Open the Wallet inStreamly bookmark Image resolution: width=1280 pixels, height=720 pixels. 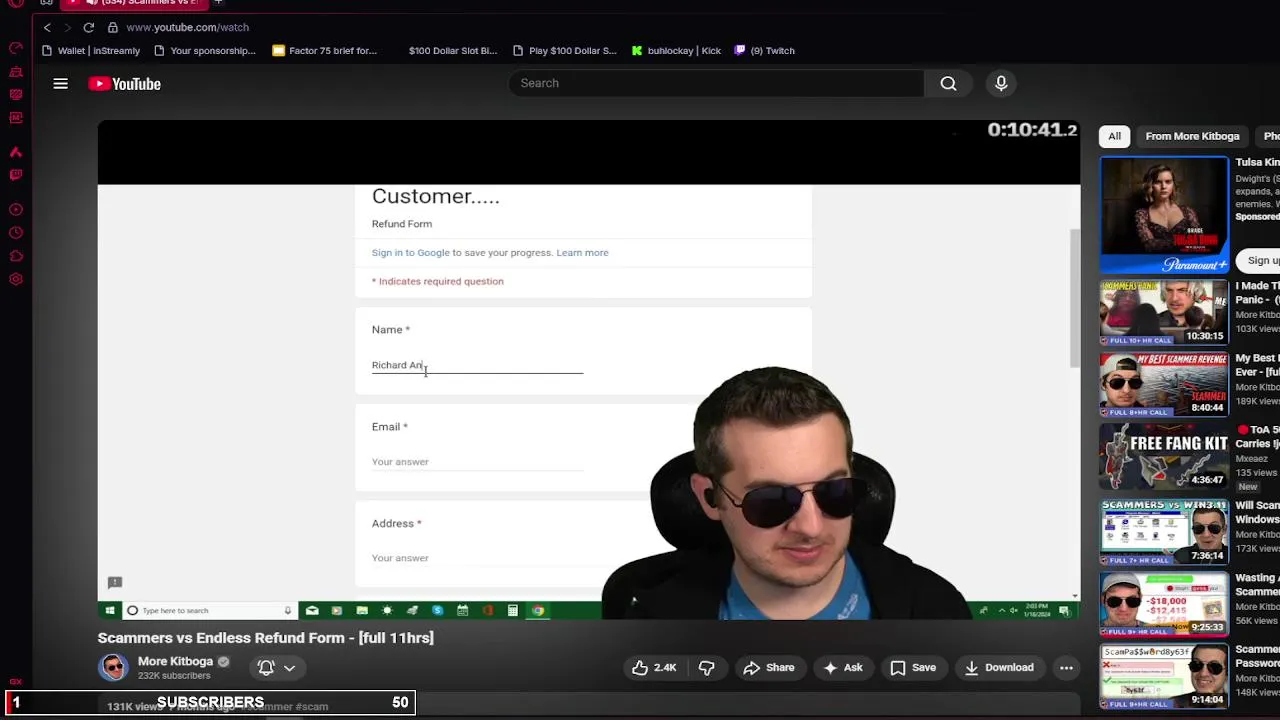coord(90,50)
